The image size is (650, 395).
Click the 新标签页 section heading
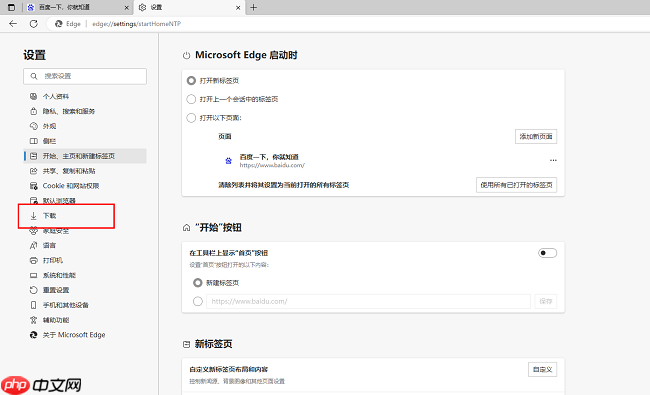[213, 344]
